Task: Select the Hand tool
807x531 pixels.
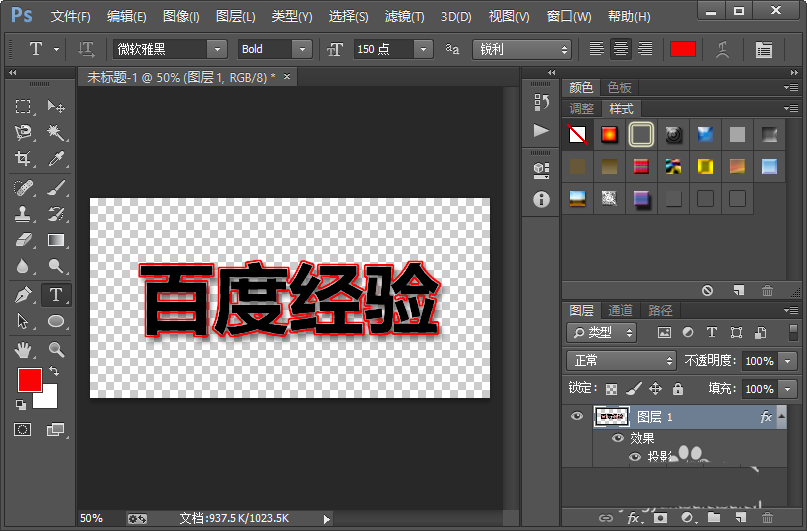Action: [x=23, y=350]
